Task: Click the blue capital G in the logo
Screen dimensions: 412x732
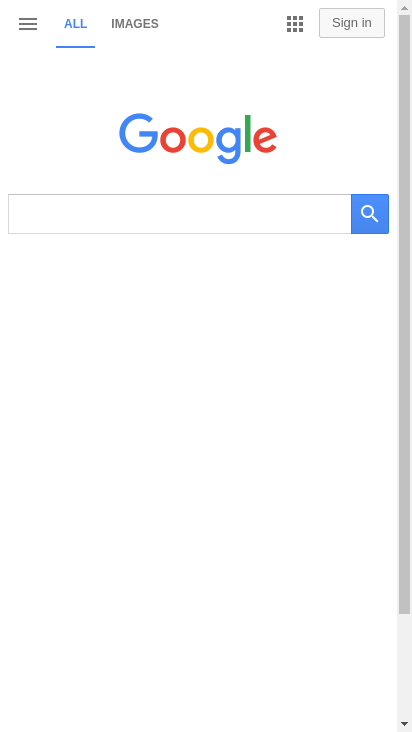Action: click(139, 133)
